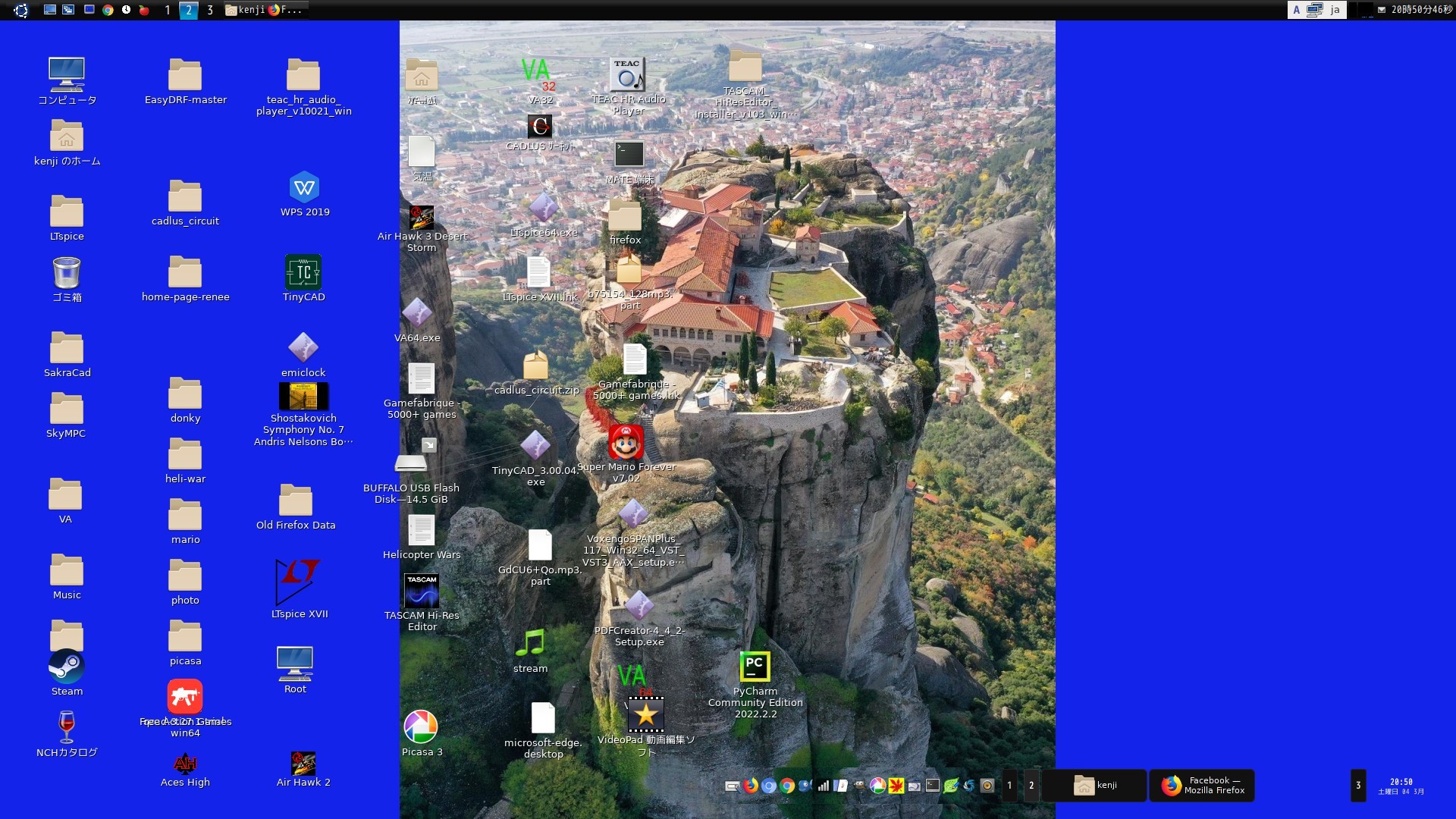Viewport: 1456px width, 819px height.
Task: Open the MATE terminal desktop icon
Action: click(629, 155)
